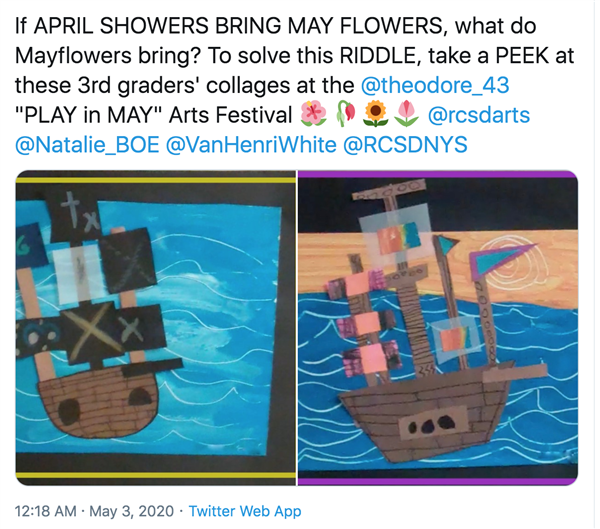Click the porthole panel on the right ship hull
Viewport: 600px width, 529px height.
pyautogui.click(x=433, y=423)
